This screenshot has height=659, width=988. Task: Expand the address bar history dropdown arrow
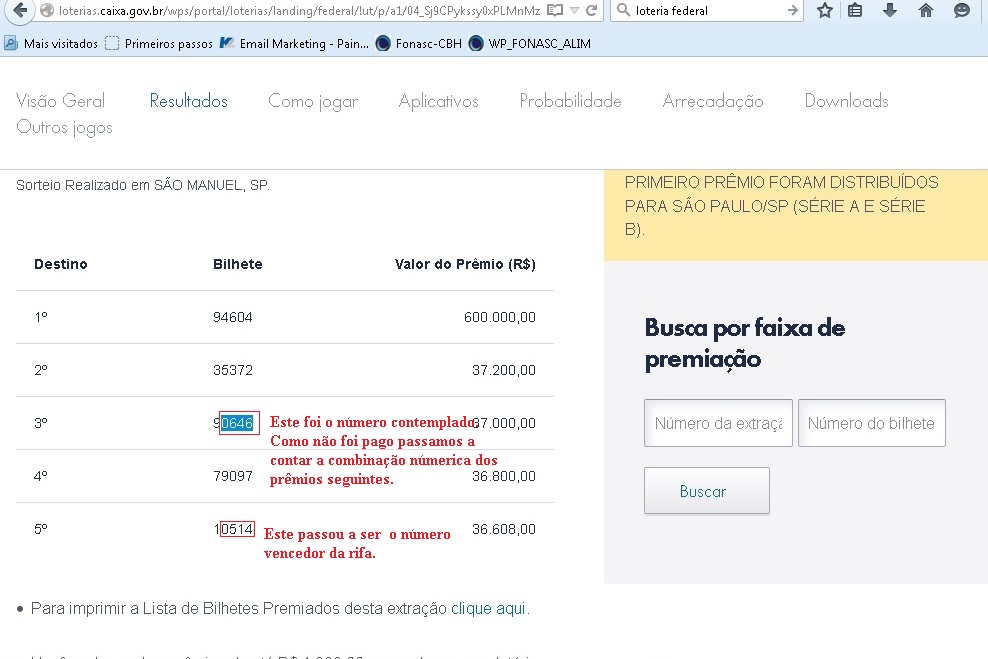574,11
